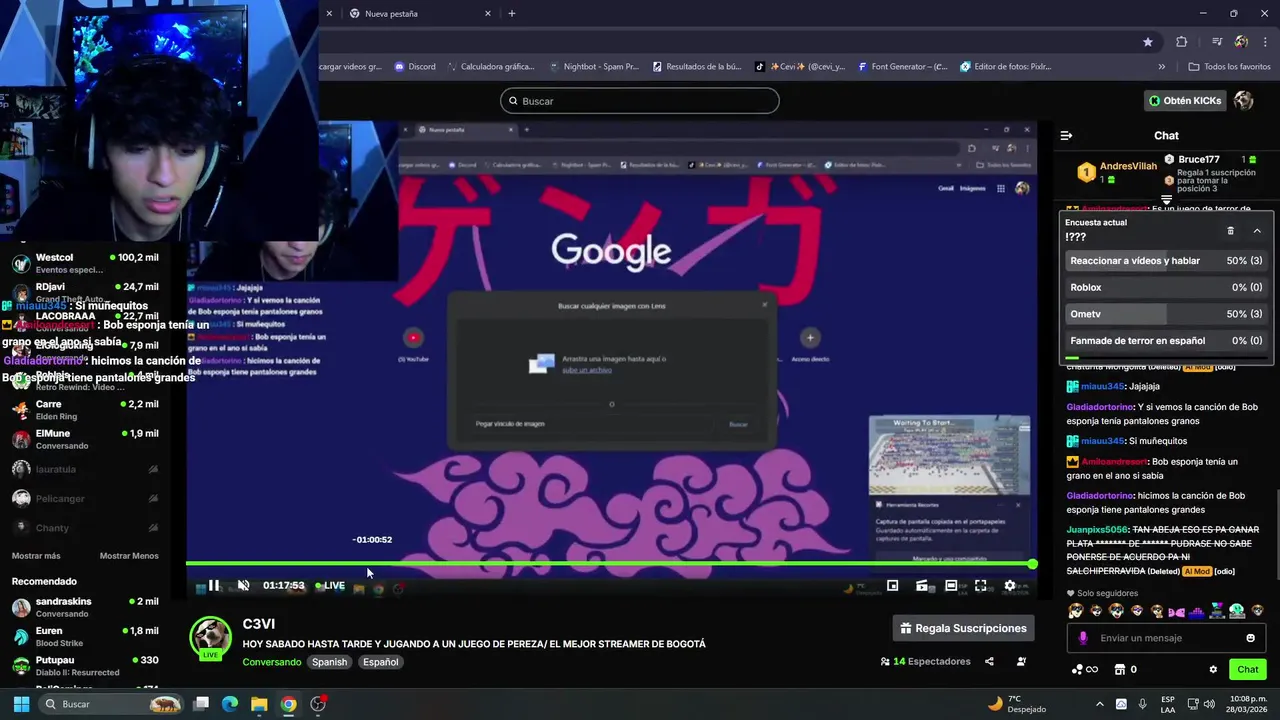Open Carre Elden Ring channel

pos(85,410)
